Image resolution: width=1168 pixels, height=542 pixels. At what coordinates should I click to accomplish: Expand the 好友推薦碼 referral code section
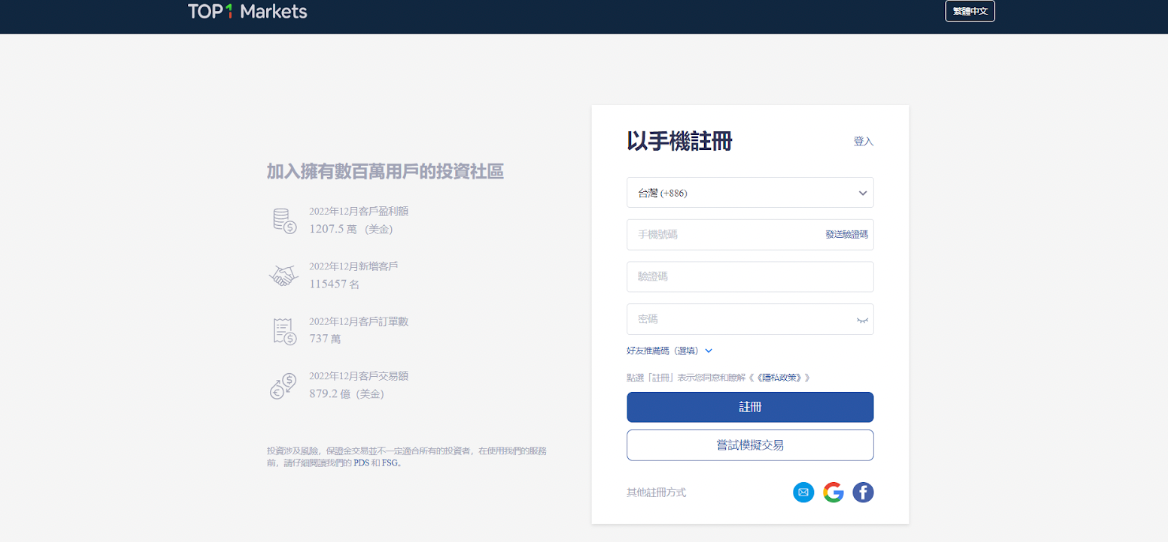pyautogui.click(x=669, y=351)
